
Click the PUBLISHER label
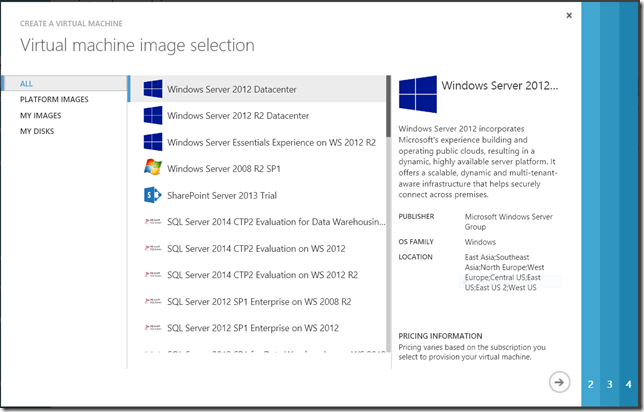coord(416,216)
